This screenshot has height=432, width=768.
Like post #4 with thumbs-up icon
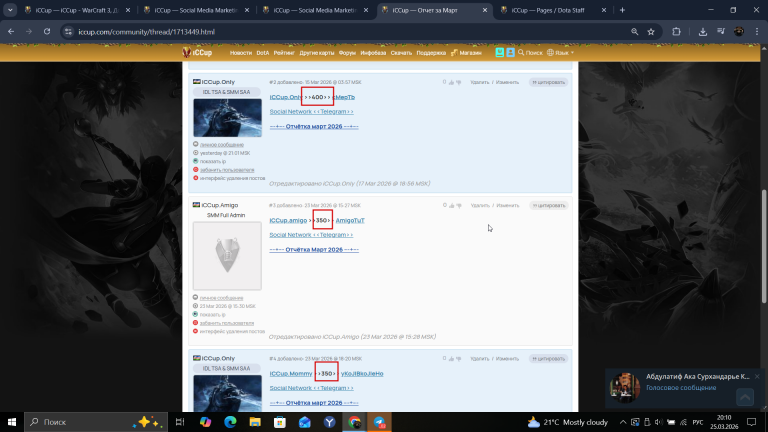452,359
